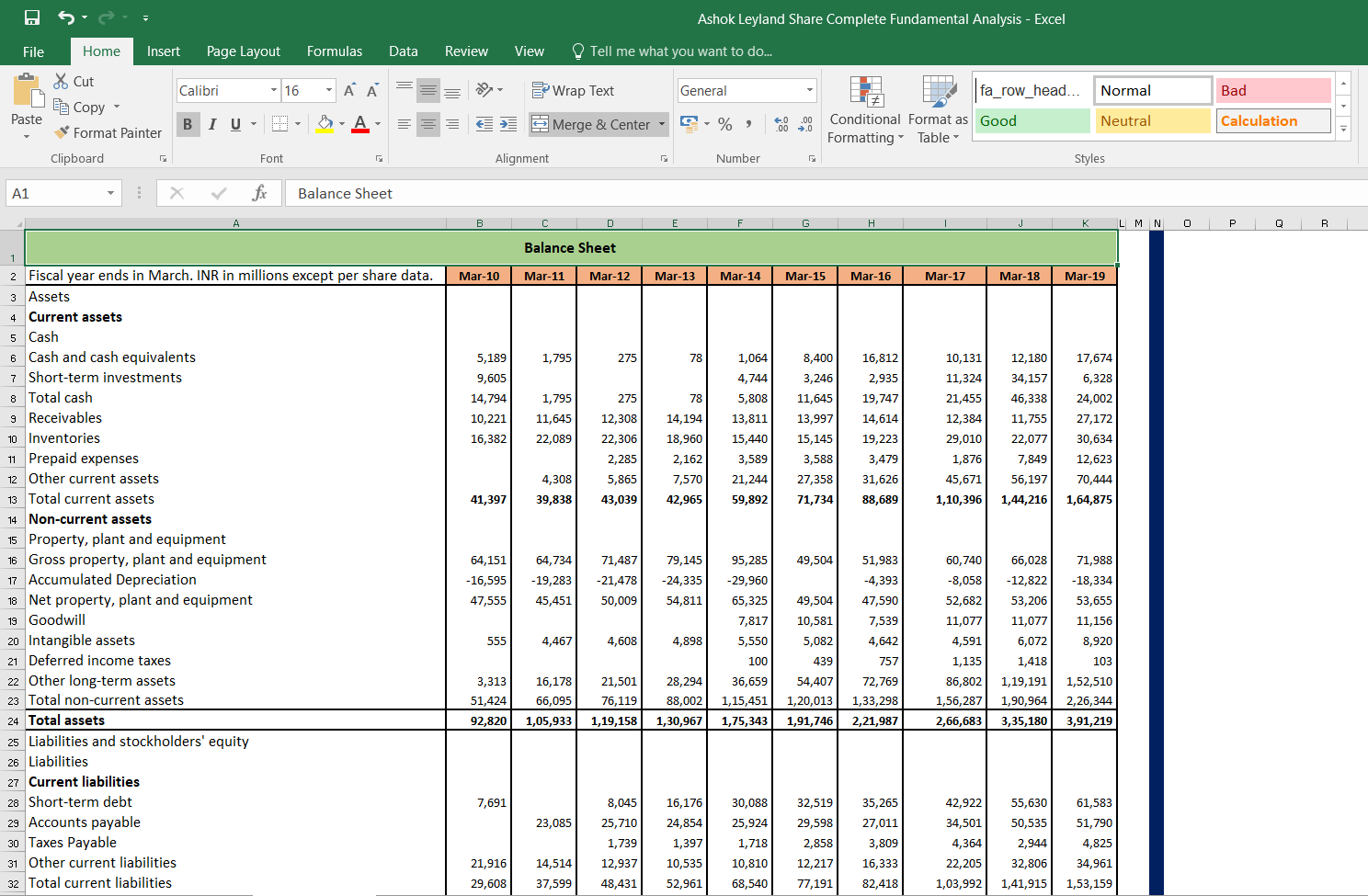This screenshot has width=1368, height=896.
Task: Apply Percent style
Action: coord(725,124)
